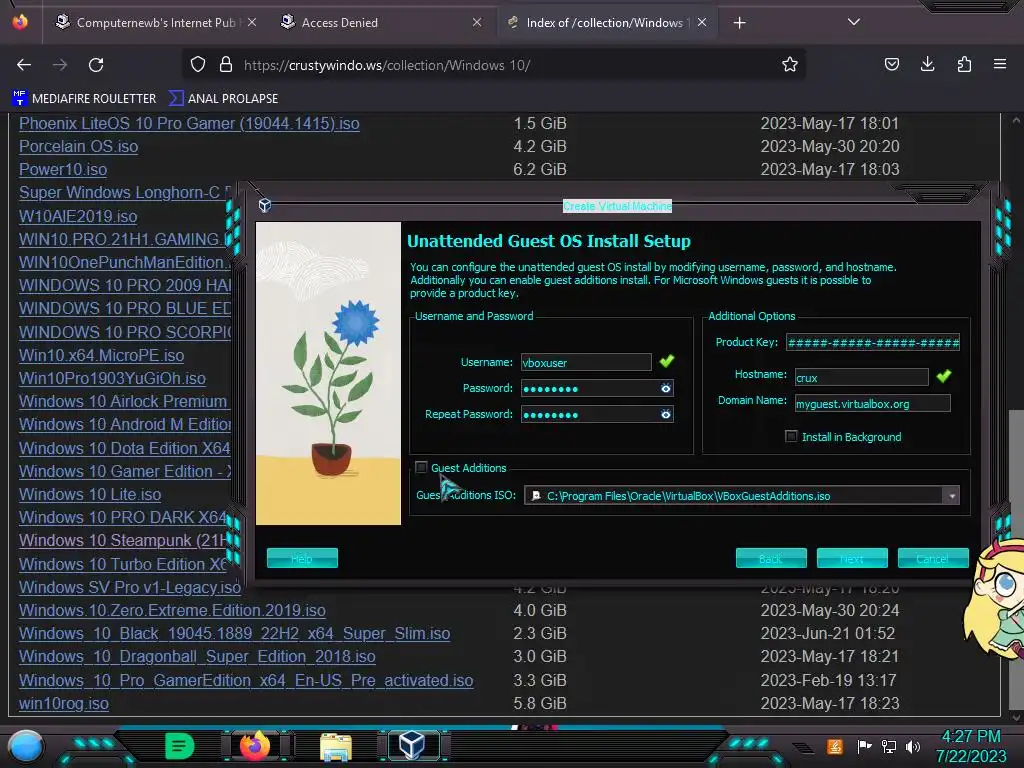This screenshot has width=1024, height=768.
Task: Click the Back button in dialog
Action: pos(771,558)
